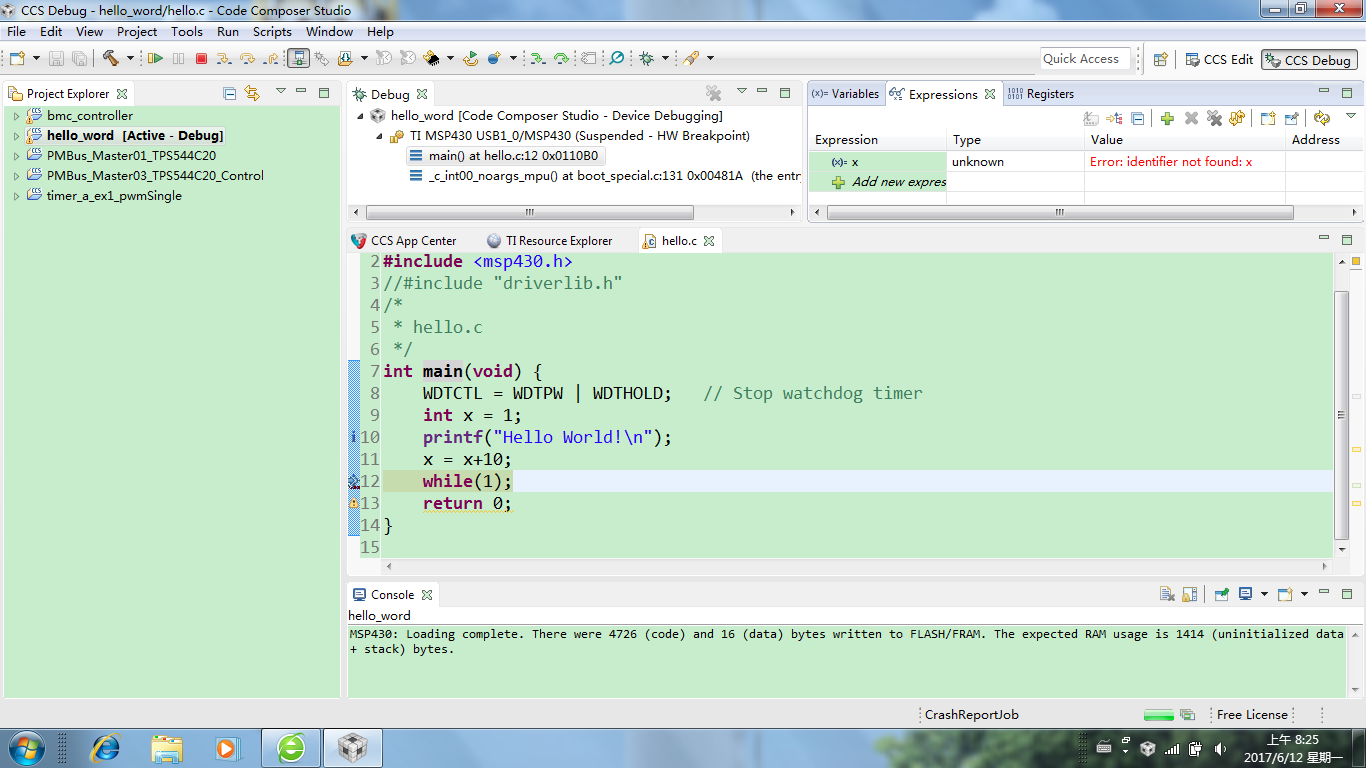1366x768 pixels.
Task: Click Remove All Expressions double-X icon
Action: [1214, 118]
